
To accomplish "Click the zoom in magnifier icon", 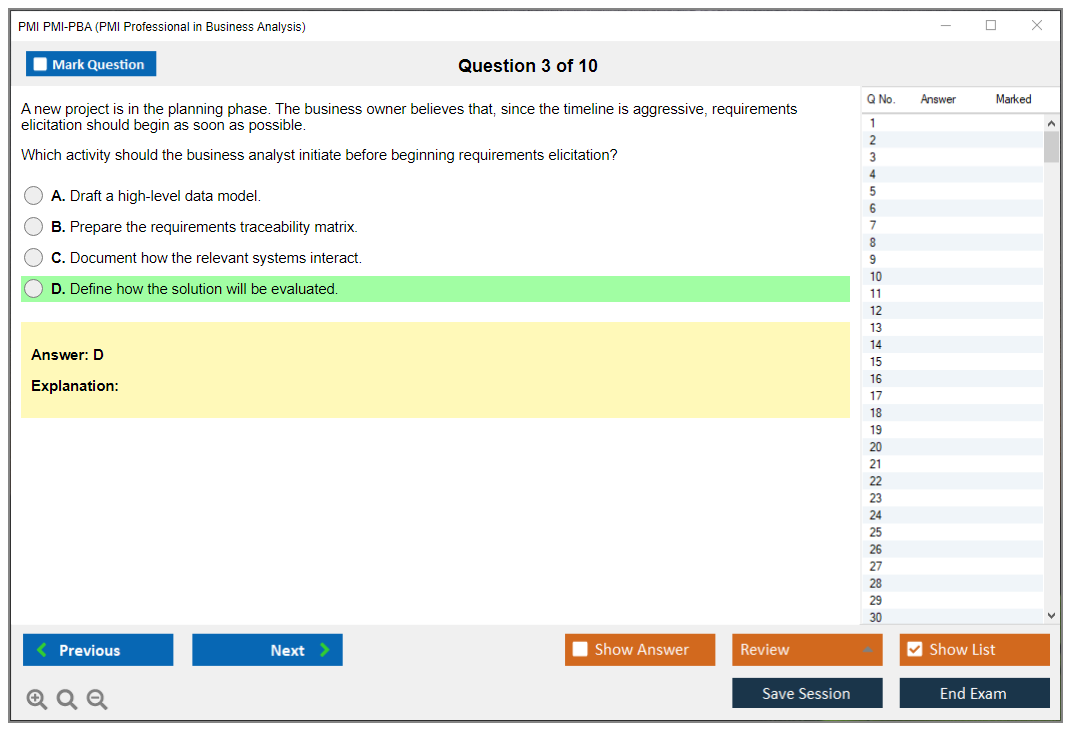I will pos(37,700).
